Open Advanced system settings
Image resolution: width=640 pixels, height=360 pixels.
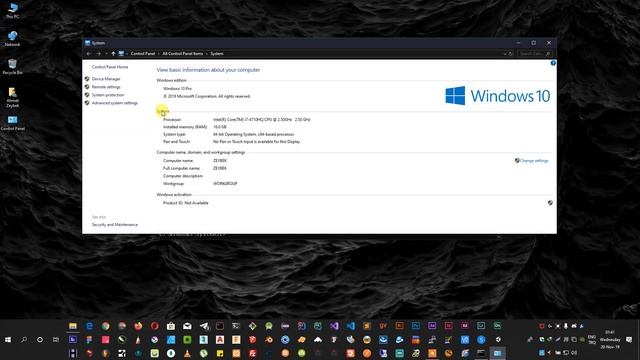115,103
